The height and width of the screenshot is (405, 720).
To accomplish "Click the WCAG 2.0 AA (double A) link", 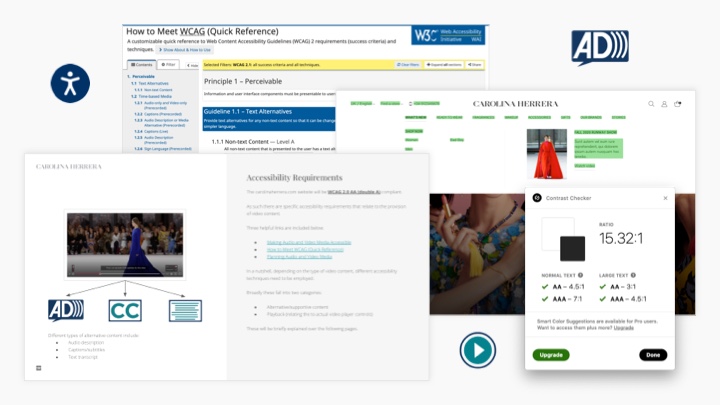I will (354, 192).
